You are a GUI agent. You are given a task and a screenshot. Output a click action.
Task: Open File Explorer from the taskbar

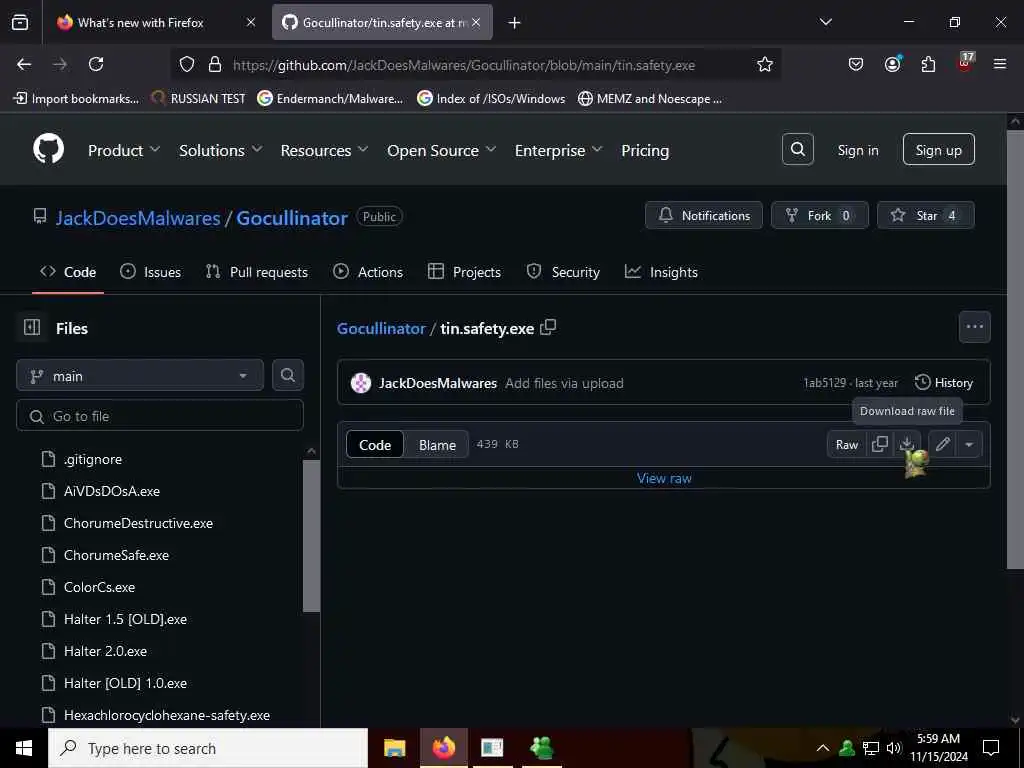(394, 748)
